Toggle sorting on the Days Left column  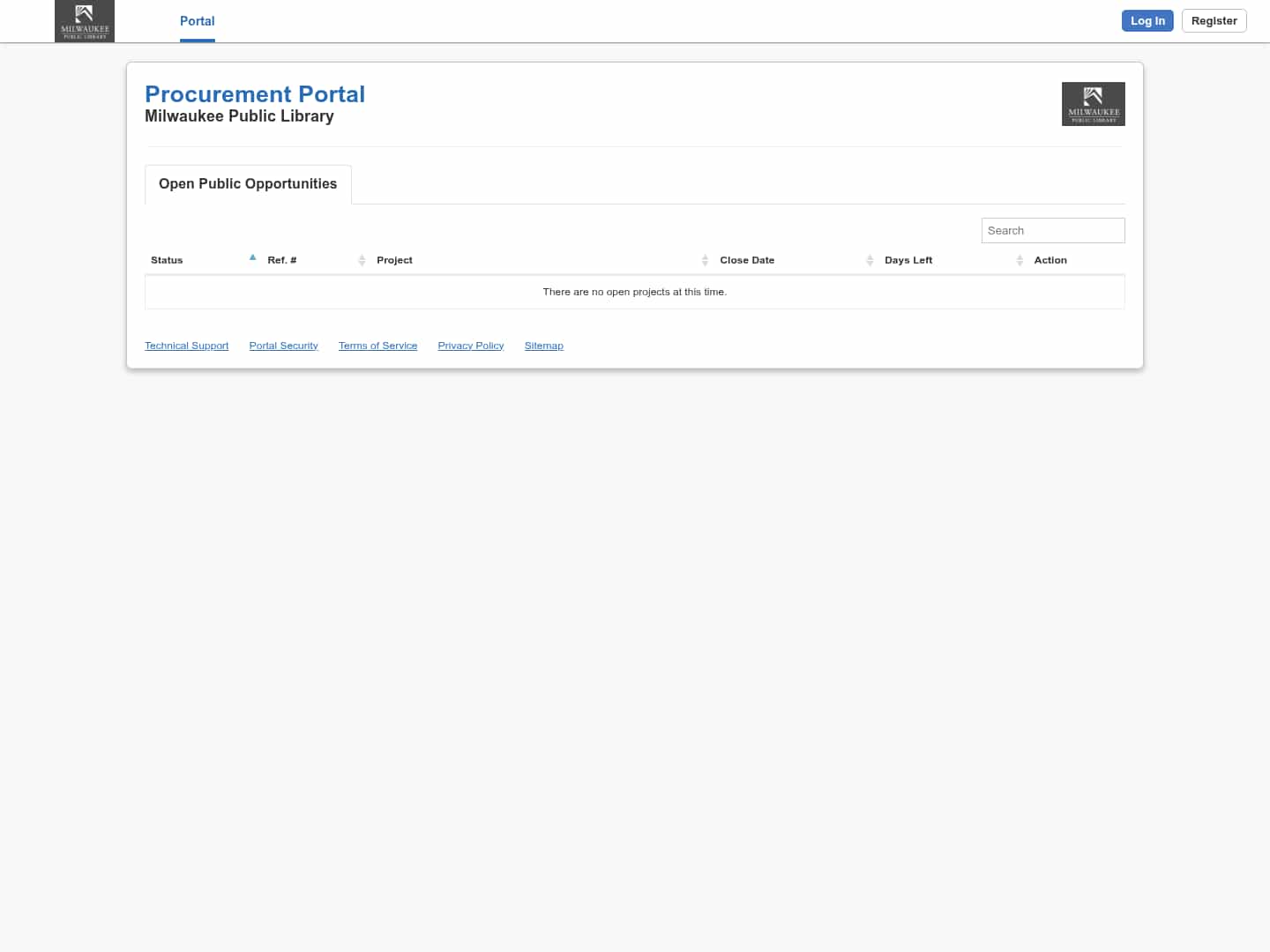point(908,260)
